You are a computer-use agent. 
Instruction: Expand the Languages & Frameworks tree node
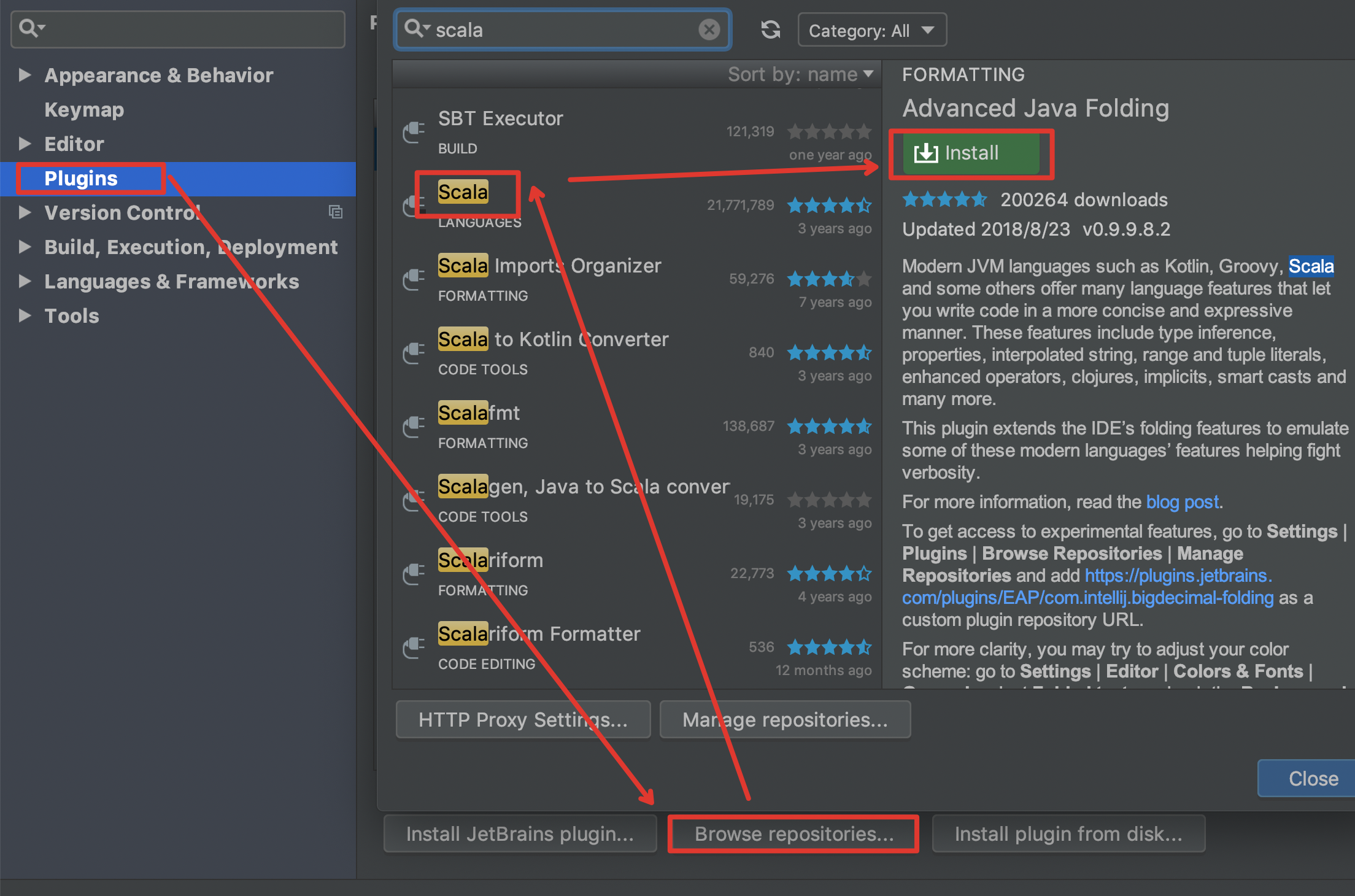(x=25, y=281)
